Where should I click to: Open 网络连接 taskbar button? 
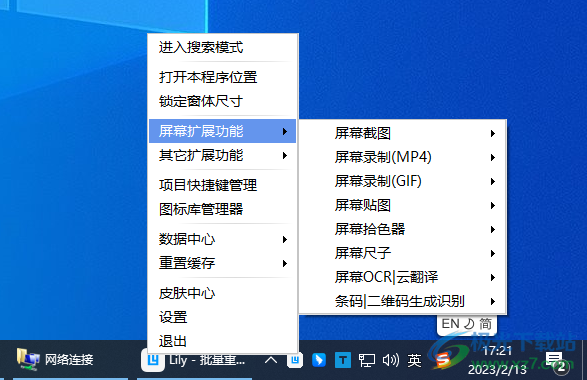pos(69,360)
